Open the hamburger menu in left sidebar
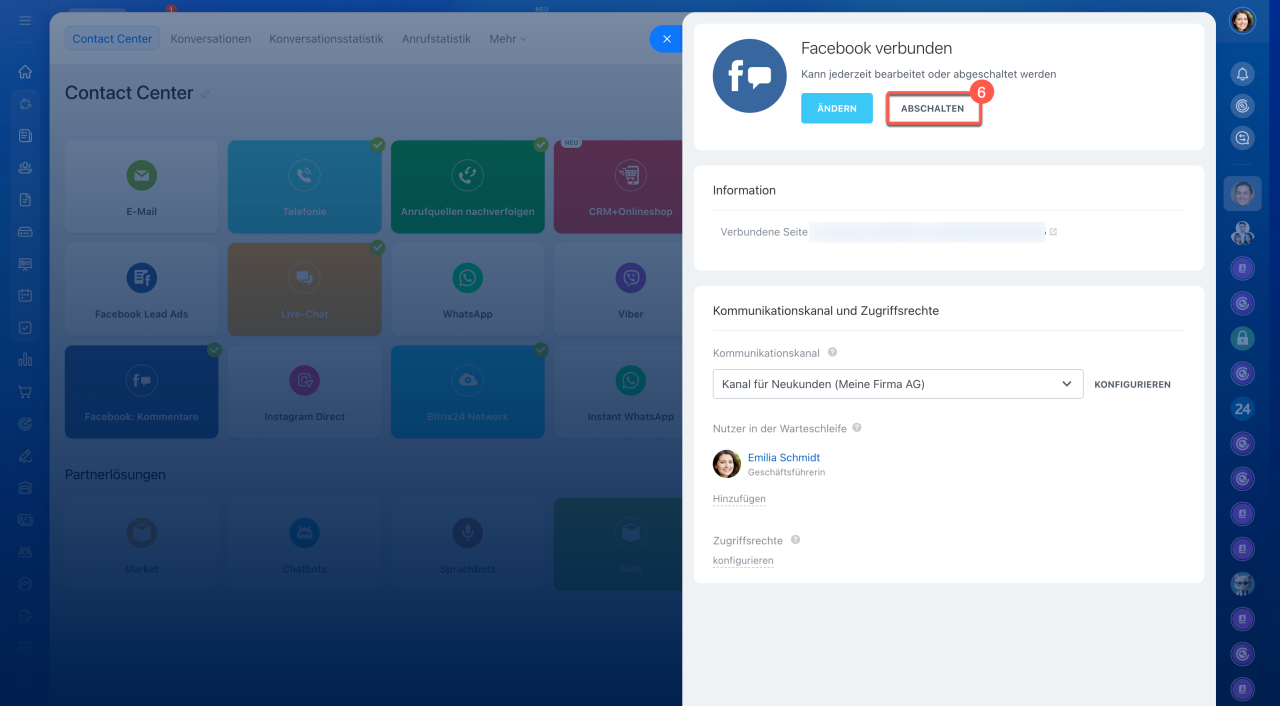This screenshot has width=1280, height=706. coord(25,21)
